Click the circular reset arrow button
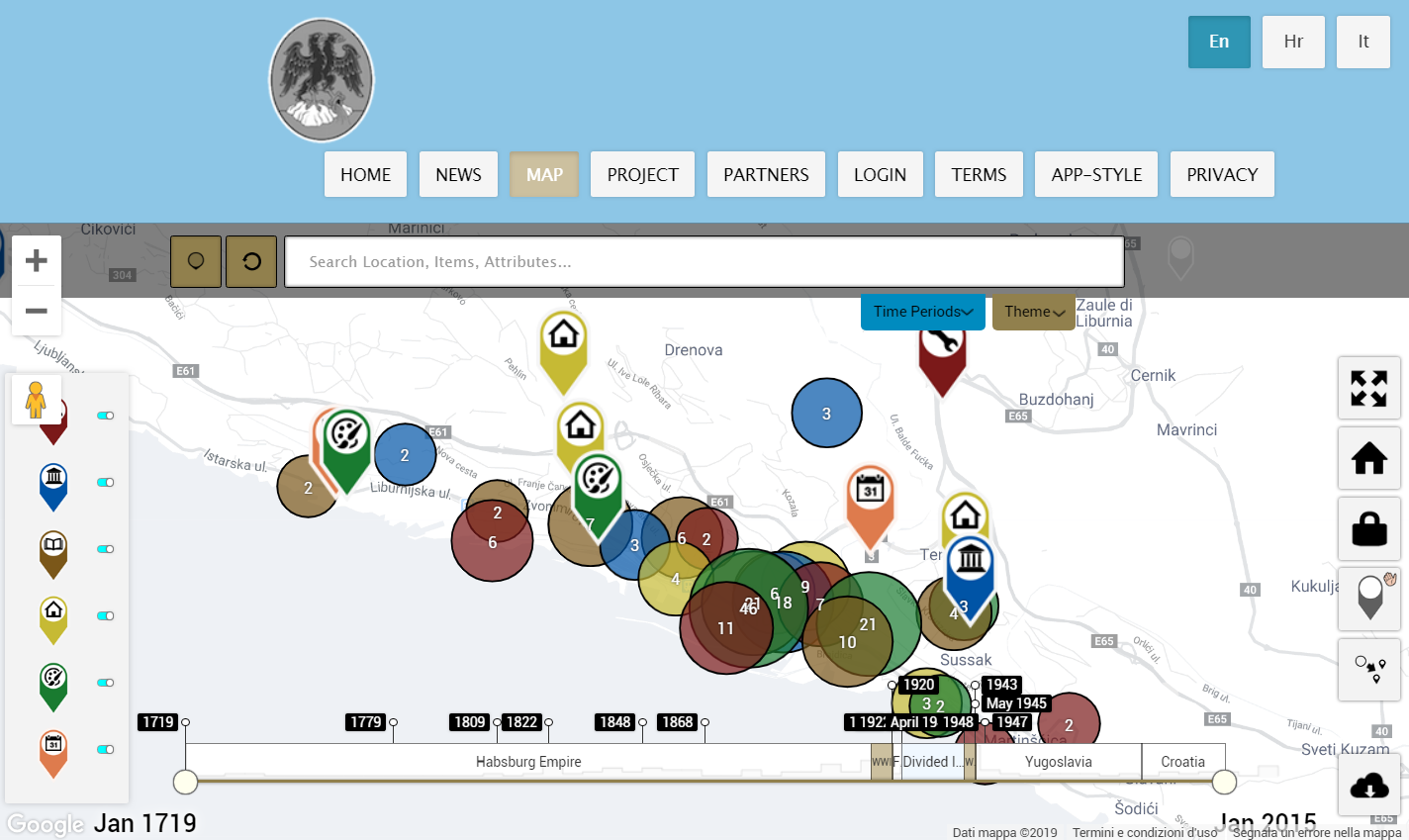 click(251, 261)
